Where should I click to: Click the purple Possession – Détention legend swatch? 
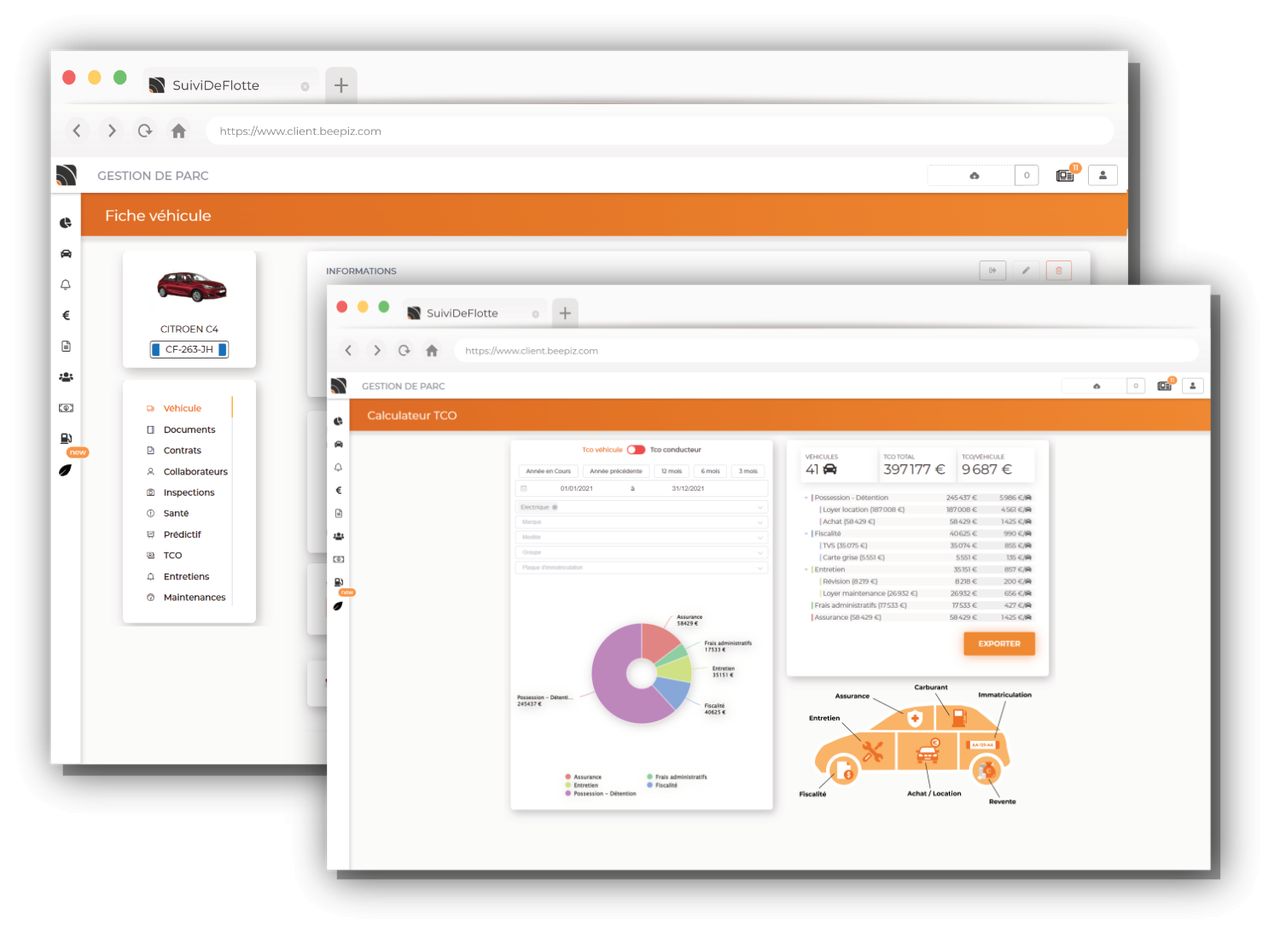click(568, 794)
